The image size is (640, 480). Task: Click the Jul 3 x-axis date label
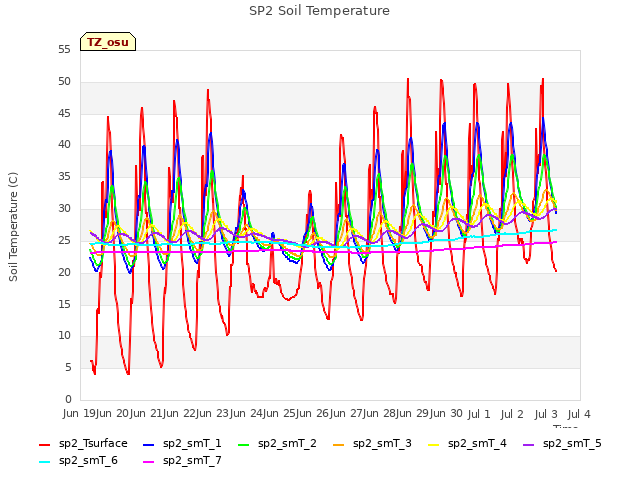coord(546,414)
